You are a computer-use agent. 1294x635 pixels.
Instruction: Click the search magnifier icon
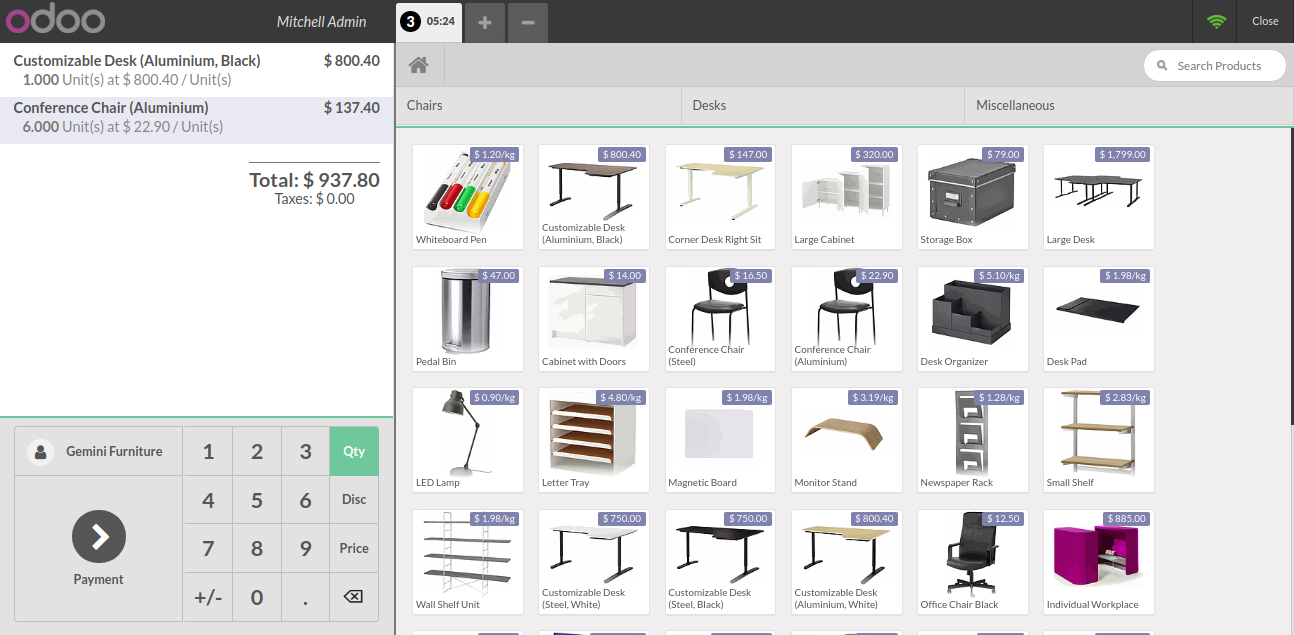coord(1162,66)
